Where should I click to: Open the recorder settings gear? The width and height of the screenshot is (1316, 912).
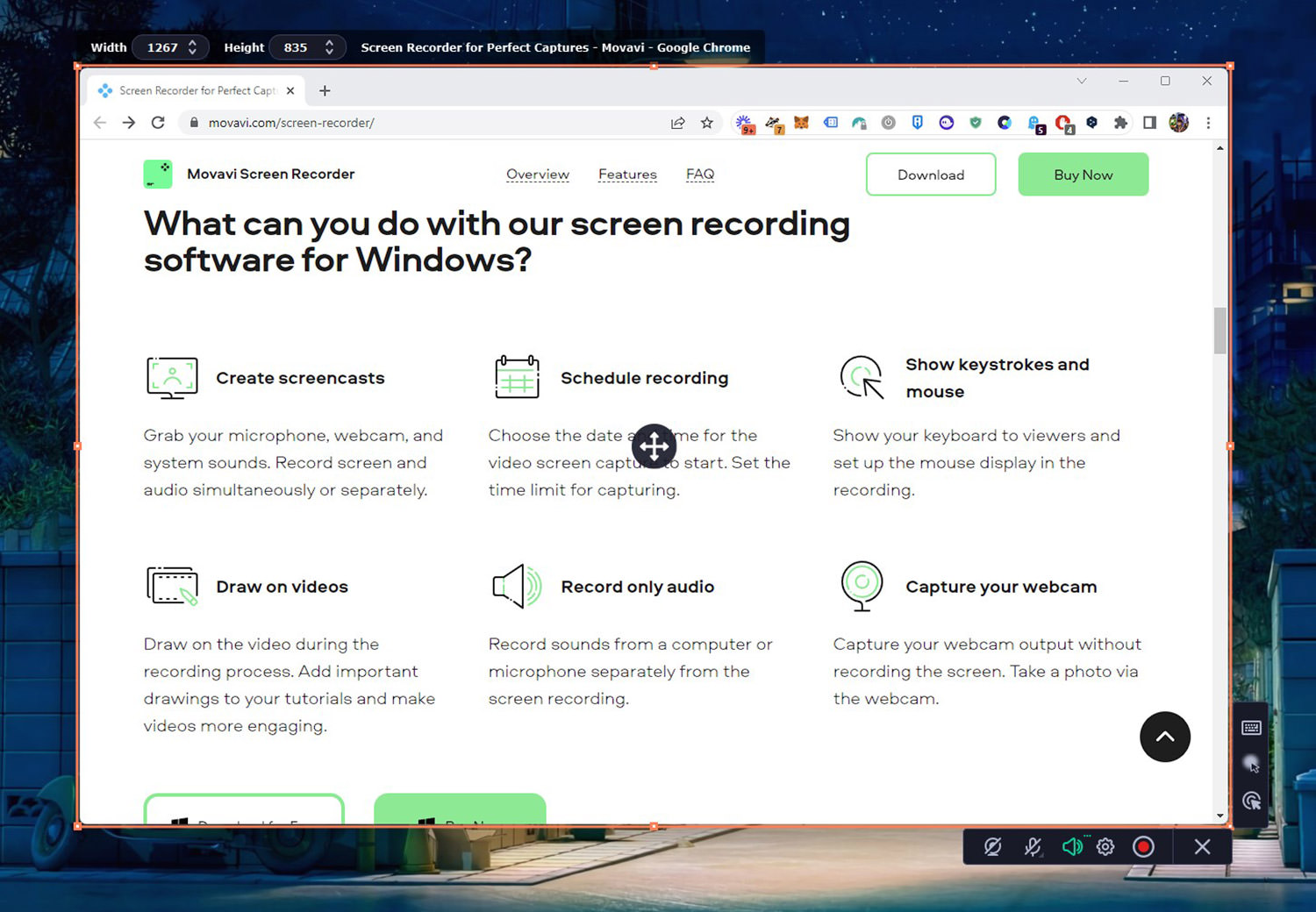1105,846
